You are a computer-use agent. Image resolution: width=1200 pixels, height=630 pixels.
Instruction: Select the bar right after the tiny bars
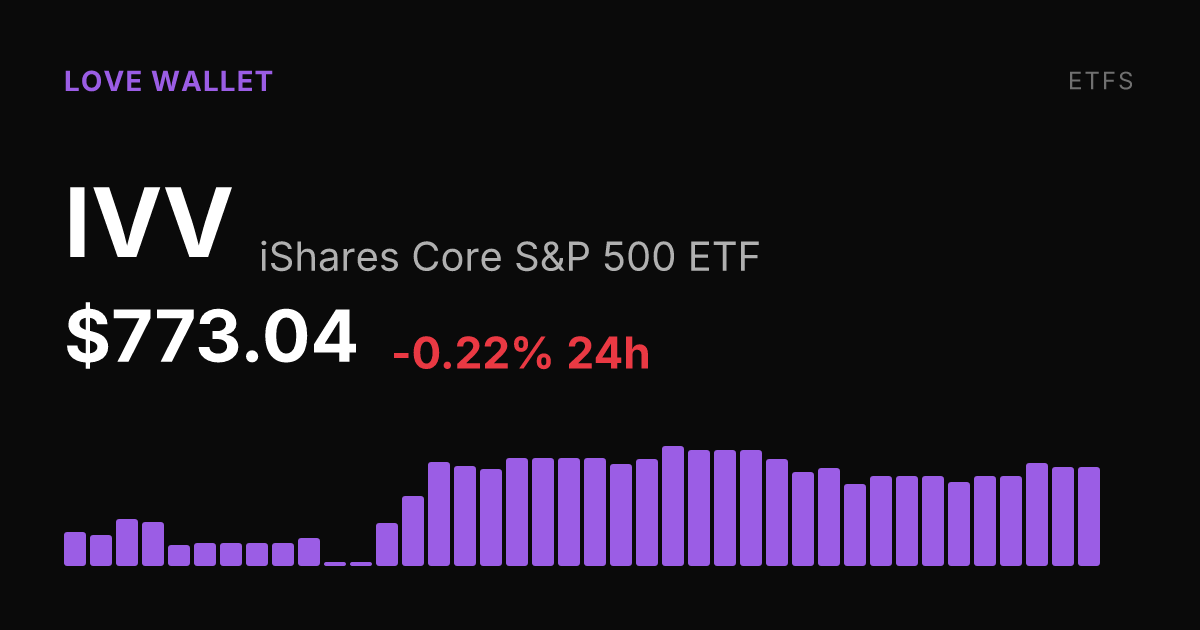(387, 544)
